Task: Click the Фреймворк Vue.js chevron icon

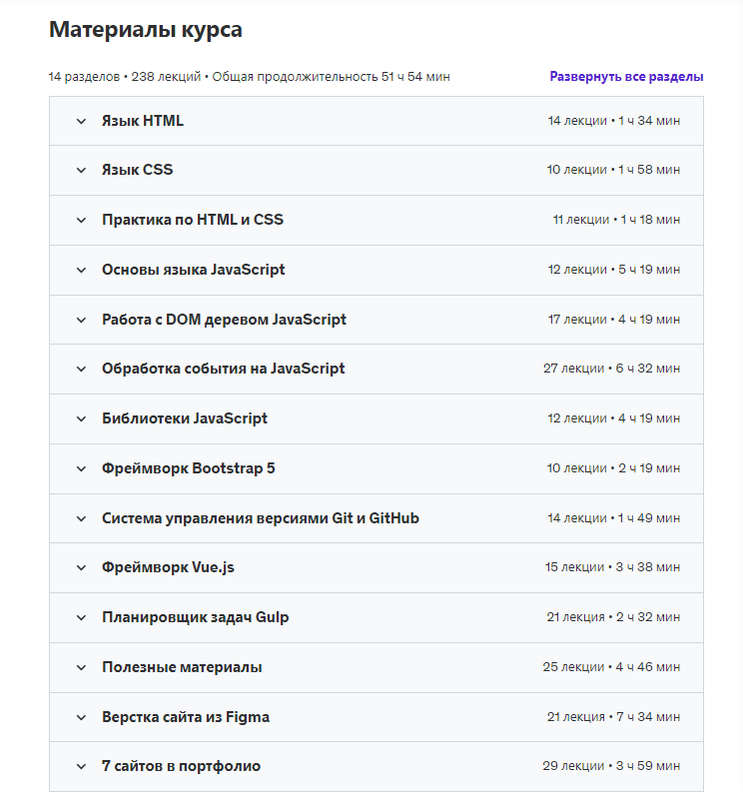Action: pos(82,568)
